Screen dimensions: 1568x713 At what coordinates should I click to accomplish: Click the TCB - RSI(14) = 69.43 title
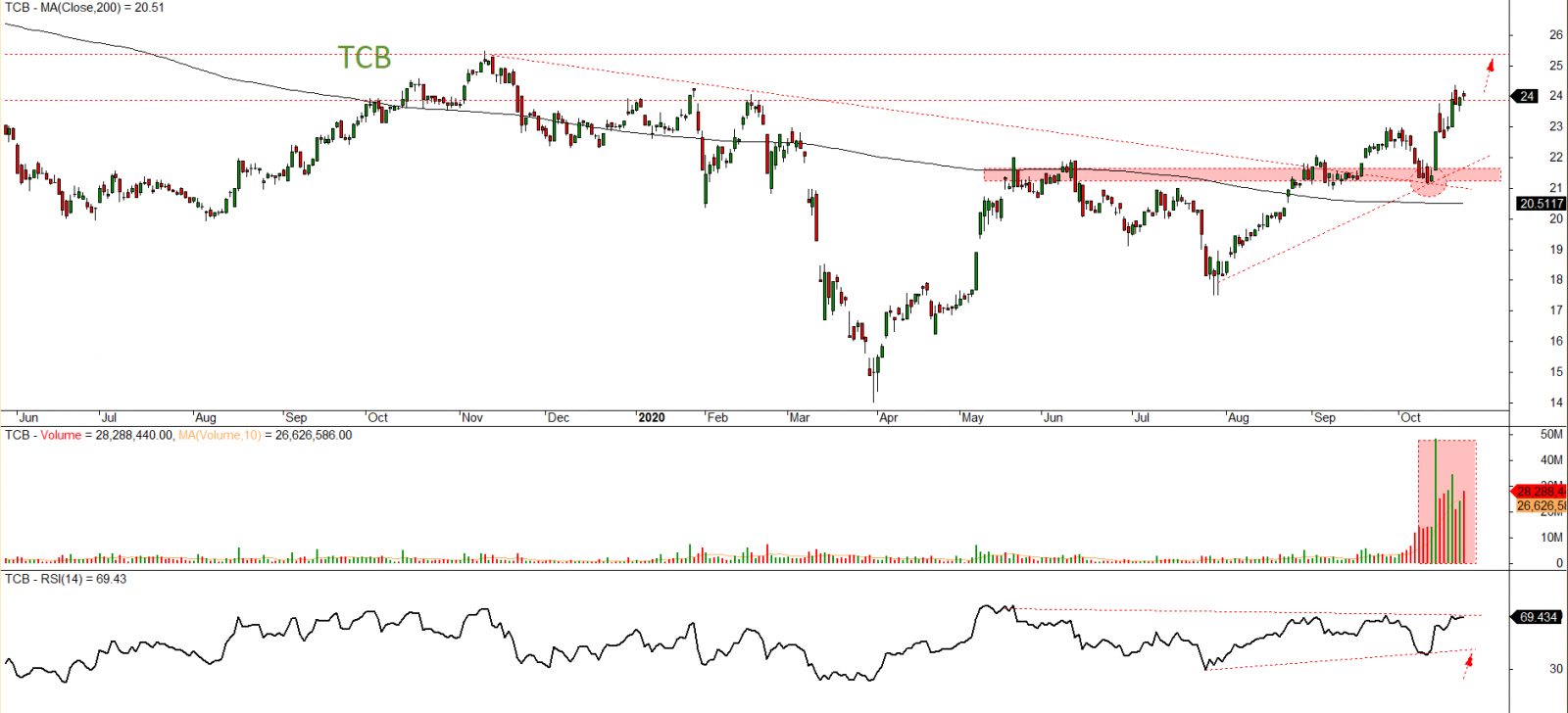click(66, 579)
